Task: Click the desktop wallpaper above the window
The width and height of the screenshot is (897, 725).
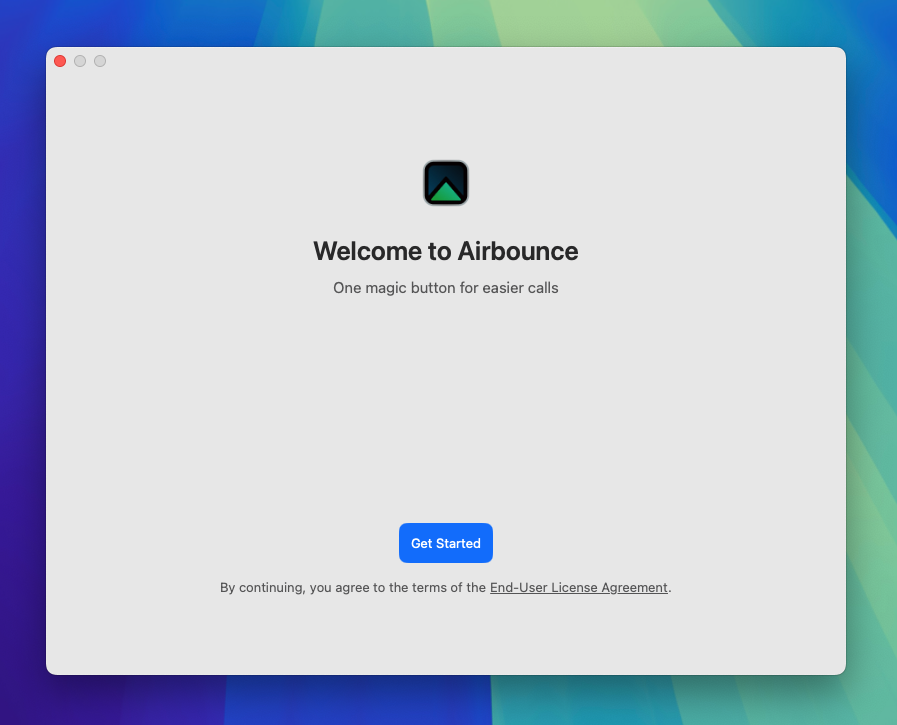Action: (445, 22)
